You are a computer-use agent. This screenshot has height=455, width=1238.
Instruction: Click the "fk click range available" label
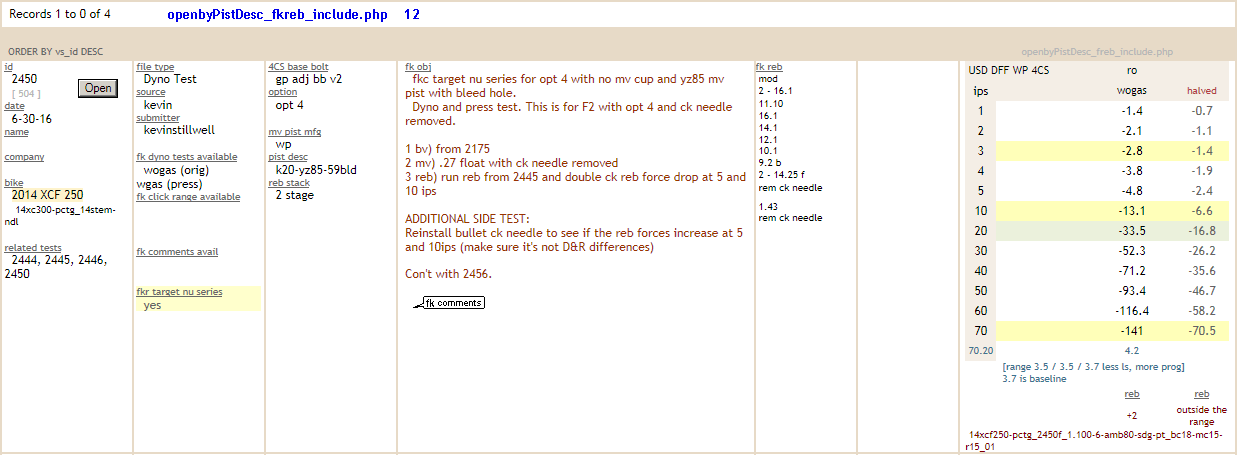(x=187, y=197)
